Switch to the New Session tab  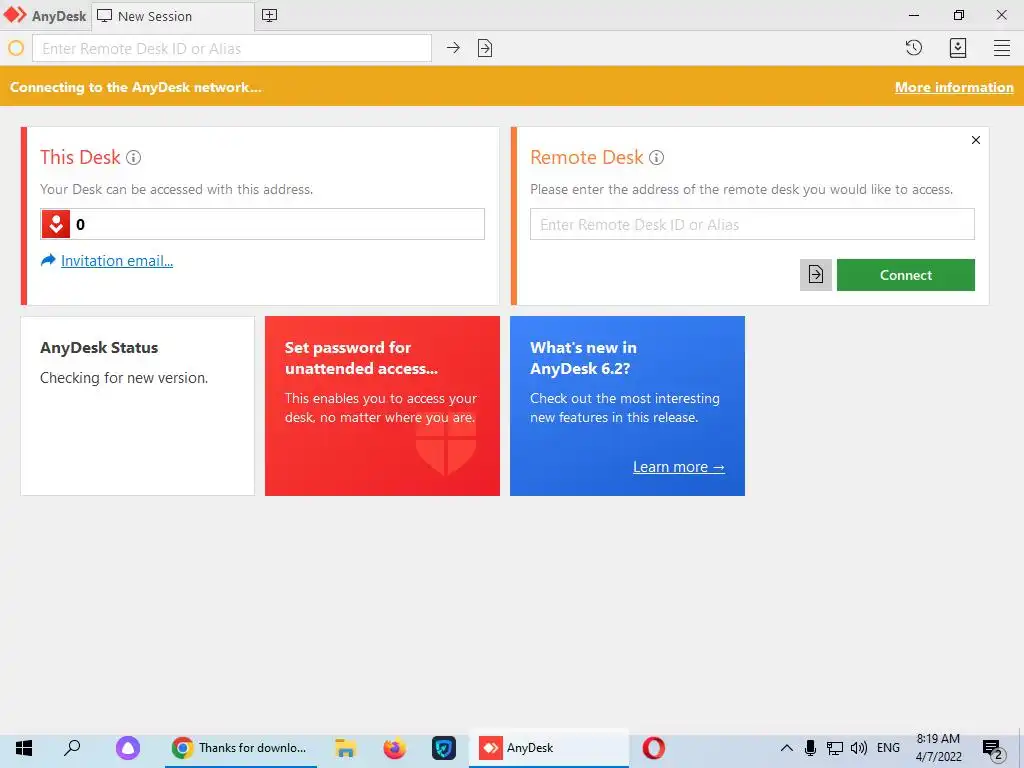[173, 16]
